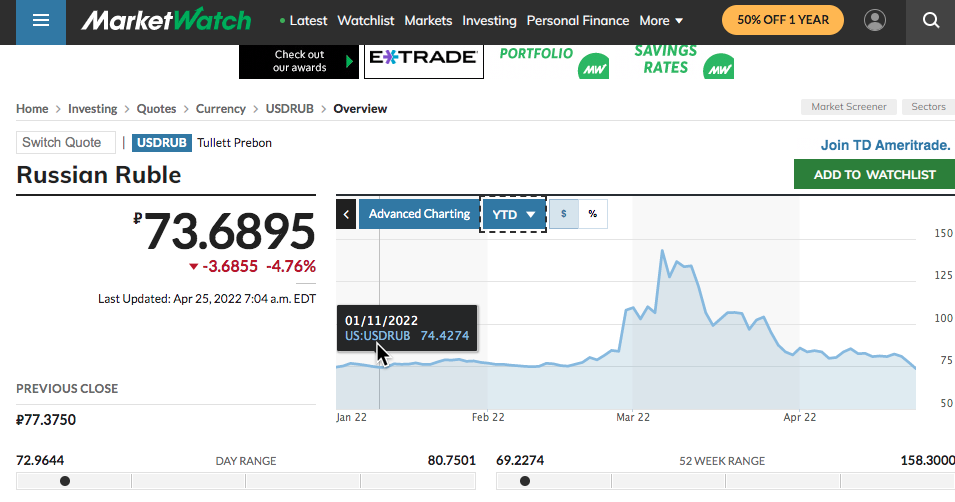This screenshot has height=502, width=955.
Task: Open the Watchlist menu item
Action: [x=366, y=21]
